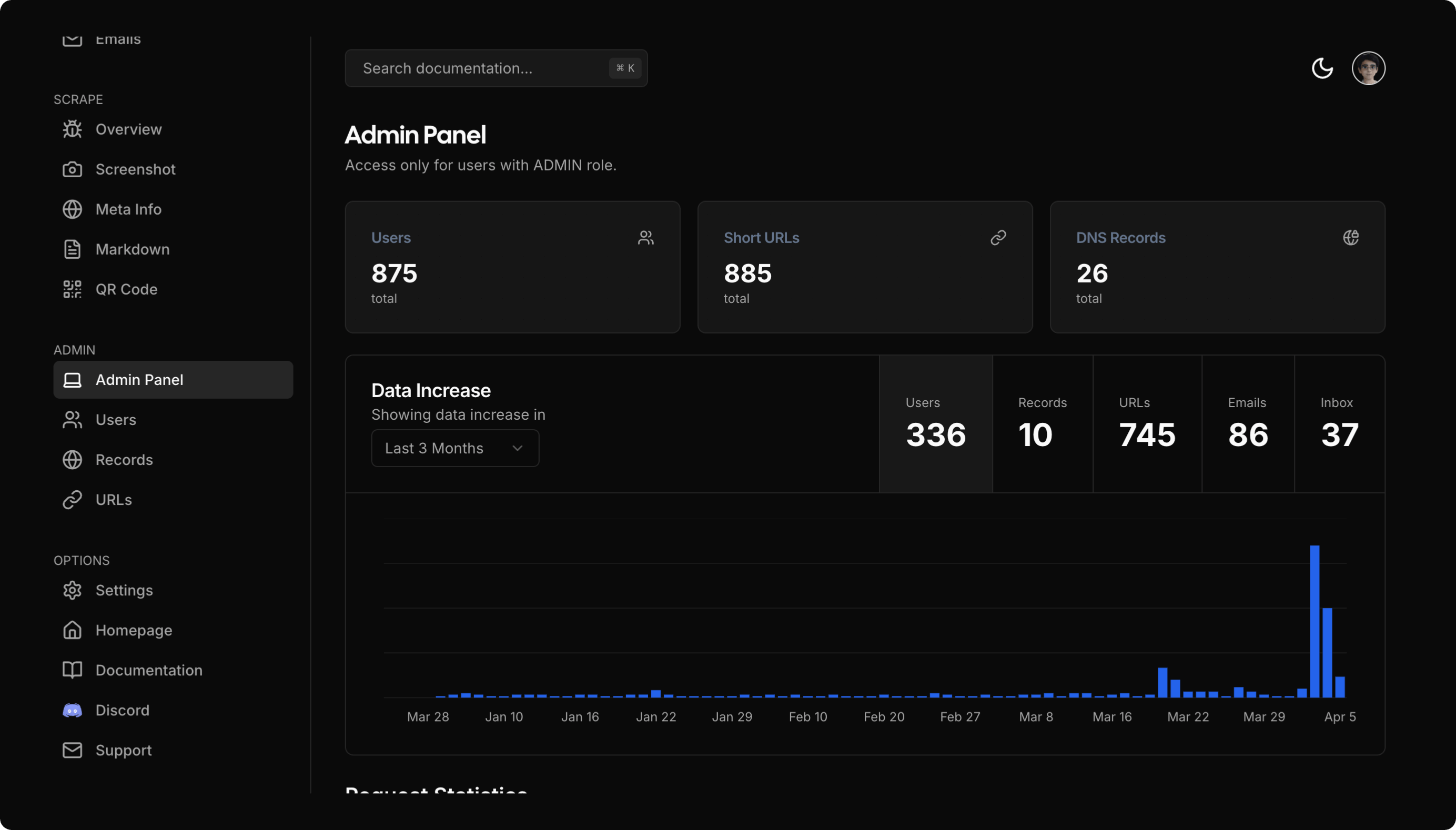Open the Overview bug icon item
1456x830 pixels.
tap(73, 129)
